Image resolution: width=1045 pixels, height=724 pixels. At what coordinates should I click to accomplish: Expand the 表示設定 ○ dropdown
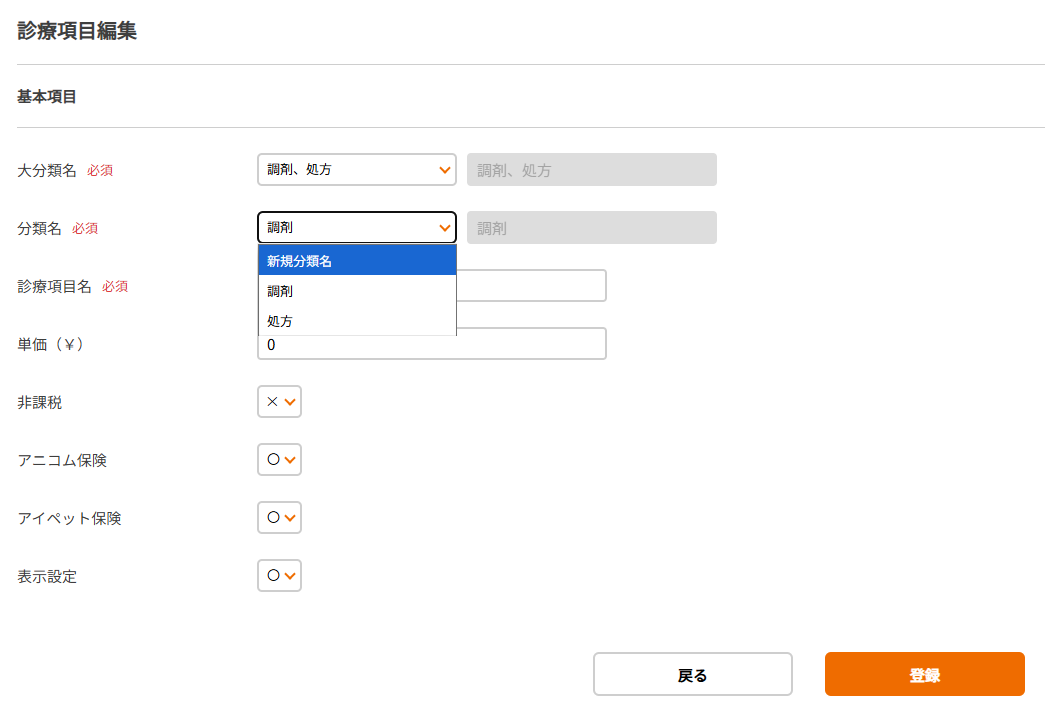pos(279,576)
